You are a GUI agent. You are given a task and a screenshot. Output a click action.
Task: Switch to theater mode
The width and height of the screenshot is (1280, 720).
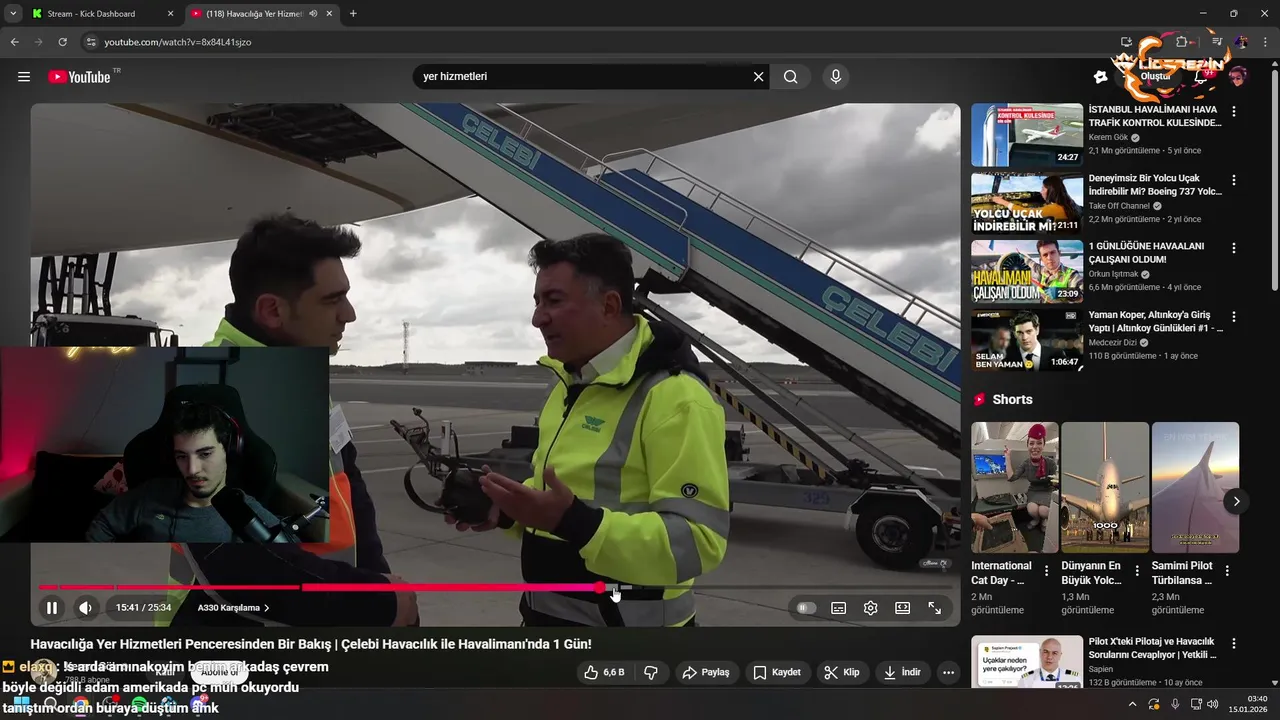point(903,607)
